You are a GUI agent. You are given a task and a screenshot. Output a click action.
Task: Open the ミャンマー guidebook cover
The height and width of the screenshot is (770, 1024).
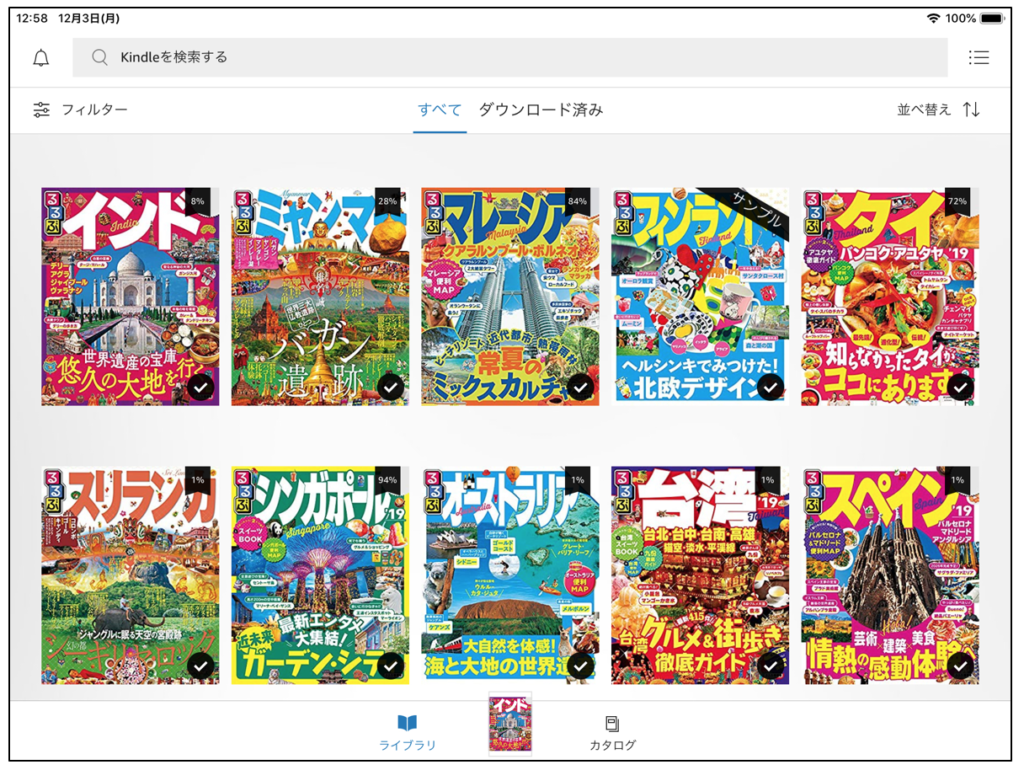[320, 297]
